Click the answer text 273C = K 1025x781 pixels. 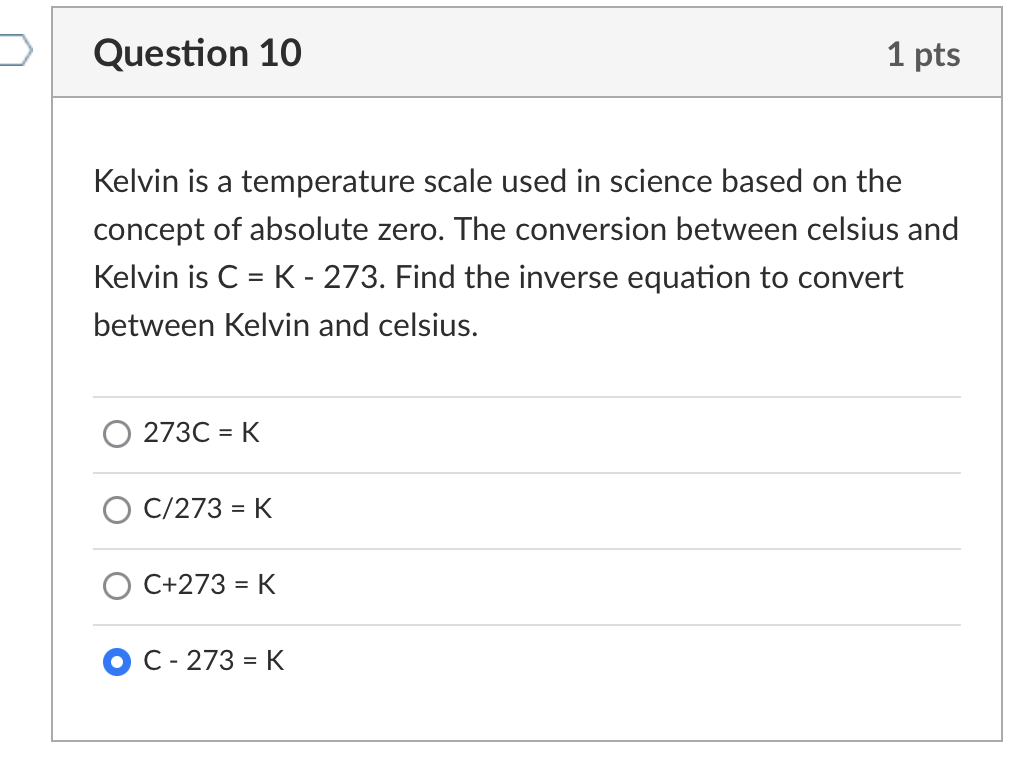click(x=200, y=433)
